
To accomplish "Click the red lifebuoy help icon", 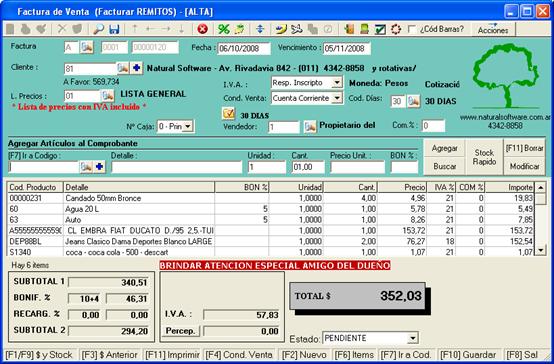I will (x=396, y=29).
